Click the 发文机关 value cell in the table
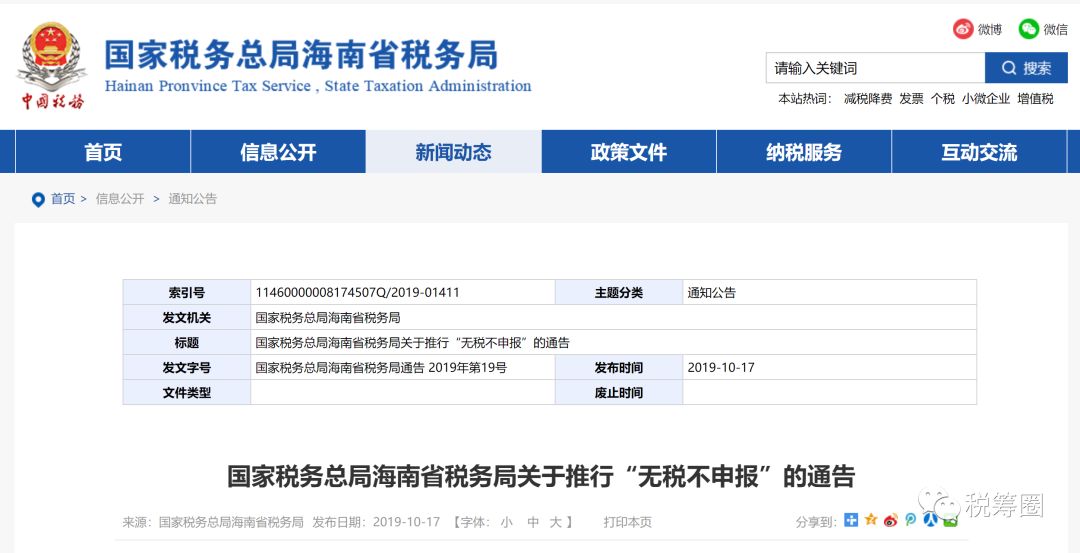The width and height of the screenshot is (1080, 553). point(613,317)
